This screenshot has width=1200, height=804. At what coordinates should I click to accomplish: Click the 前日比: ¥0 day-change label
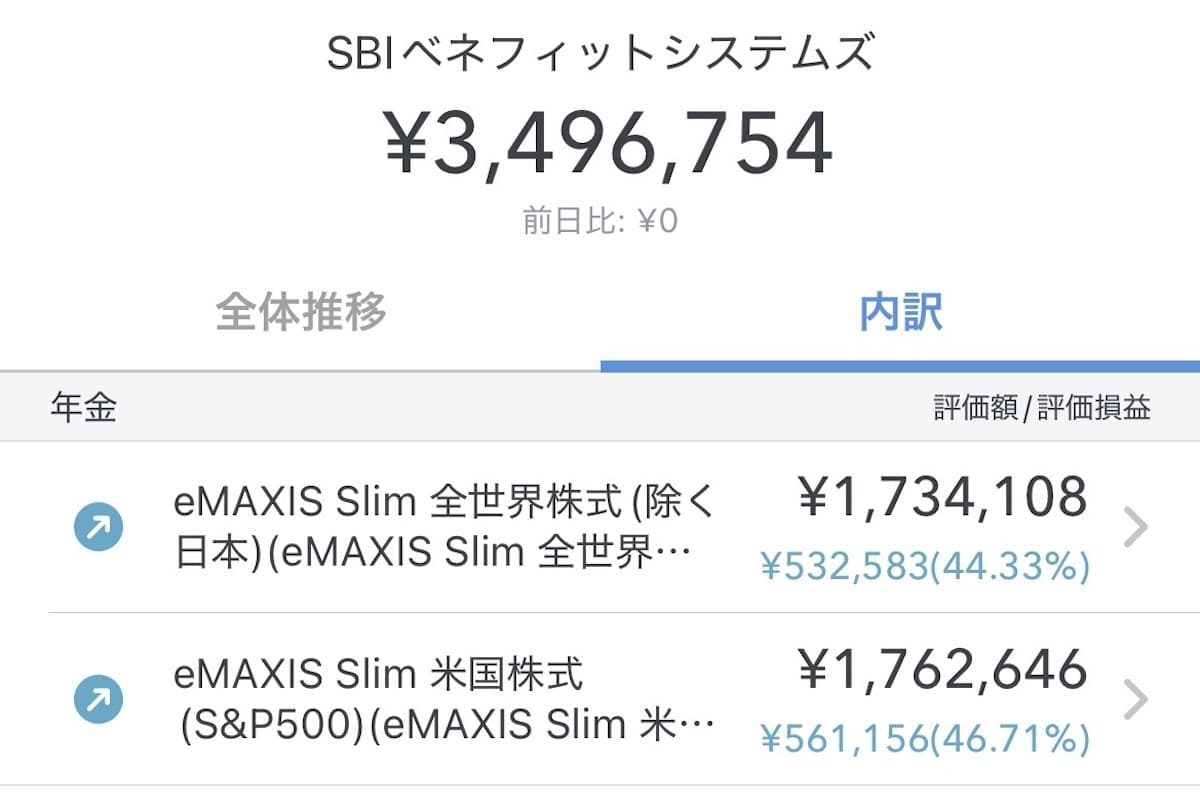(x=600, y=221)
